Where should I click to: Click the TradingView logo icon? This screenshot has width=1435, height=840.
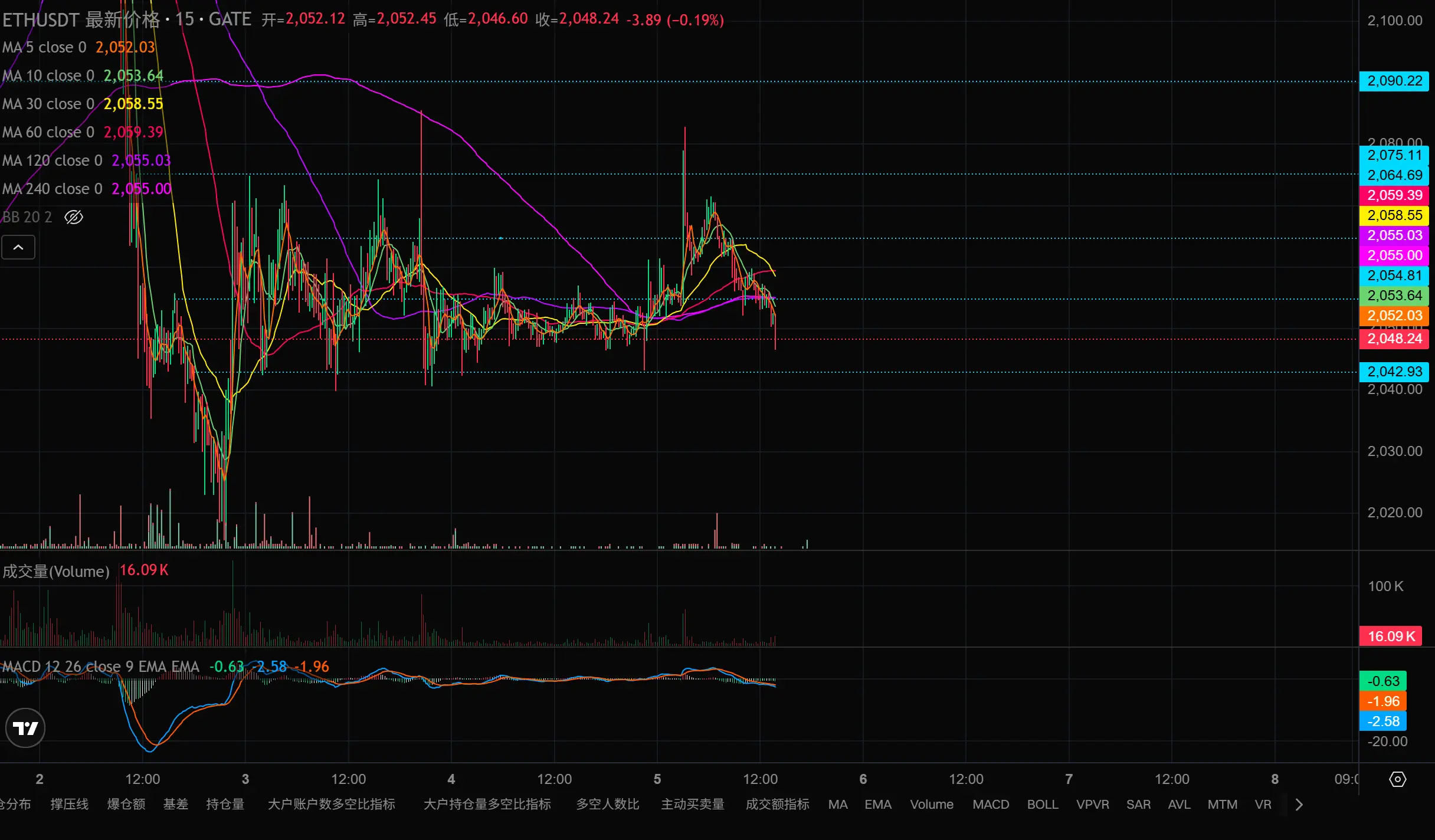[25, 728]
